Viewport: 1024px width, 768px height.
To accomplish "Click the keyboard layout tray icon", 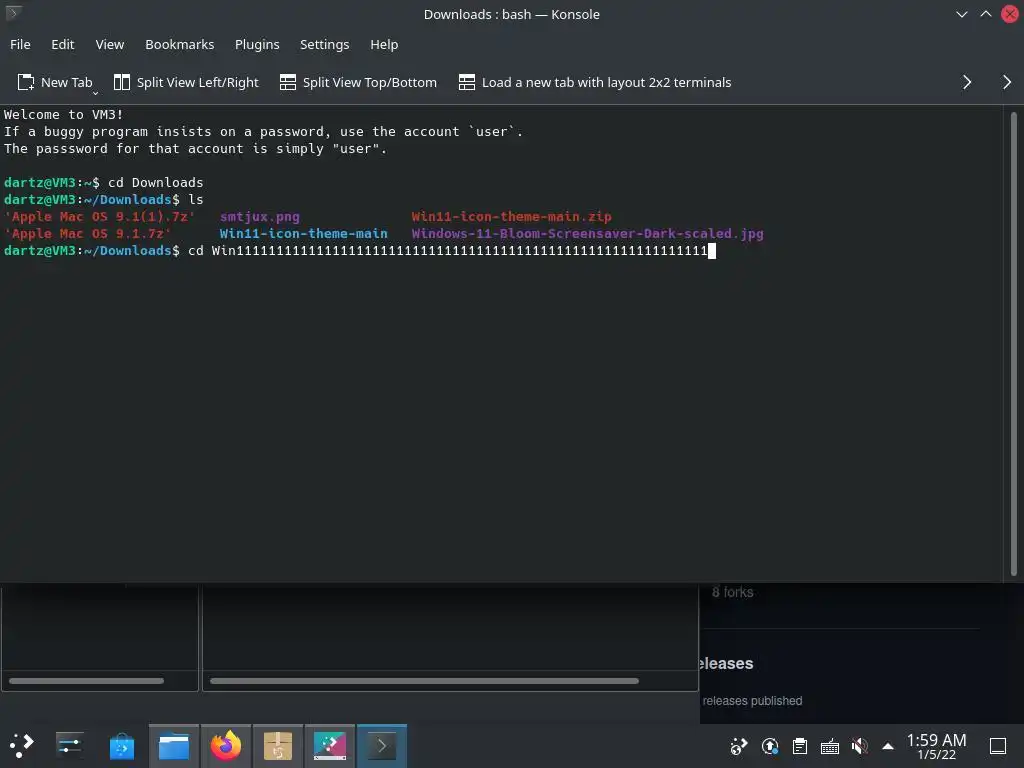I will click(829, 746).
